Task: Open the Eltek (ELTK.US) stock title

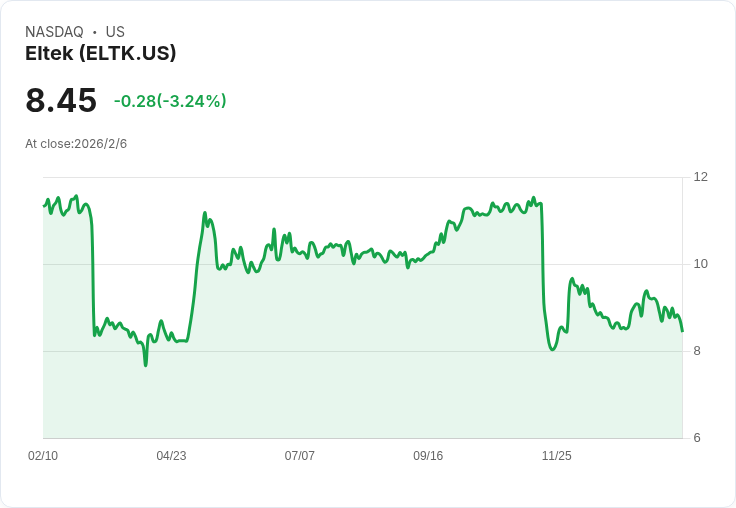Action: pyautogui.click(x=100, y=54)
